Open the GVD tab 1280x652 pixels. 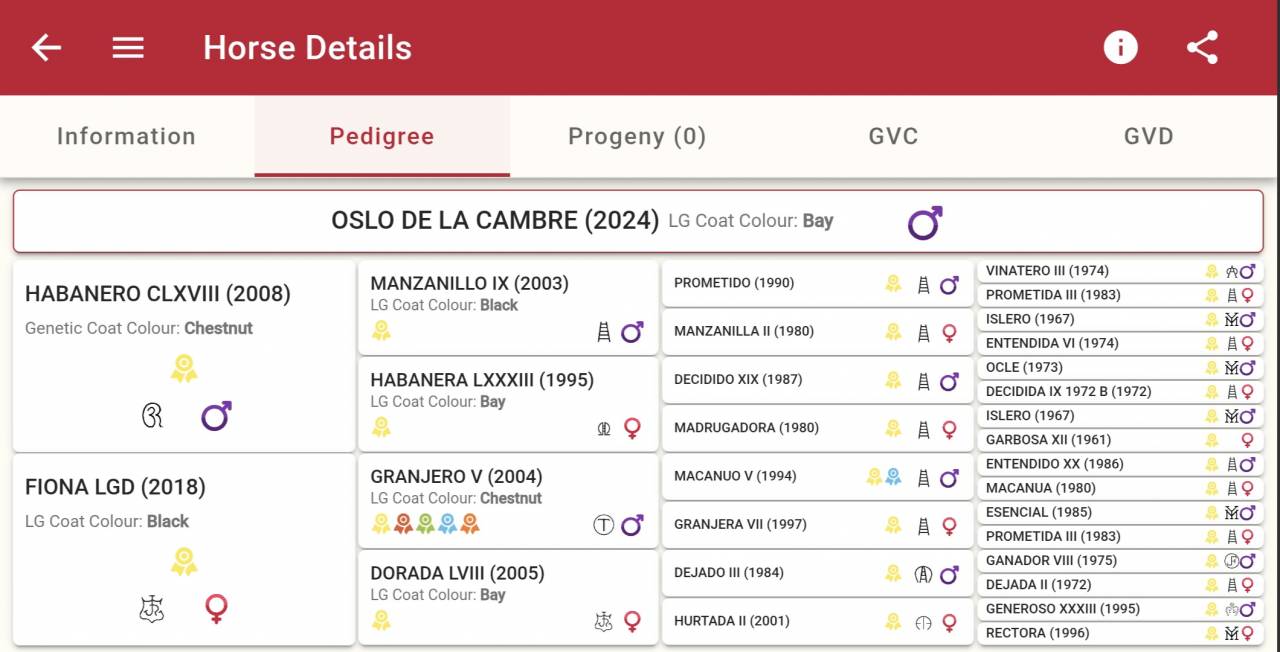click(1148, 137)
